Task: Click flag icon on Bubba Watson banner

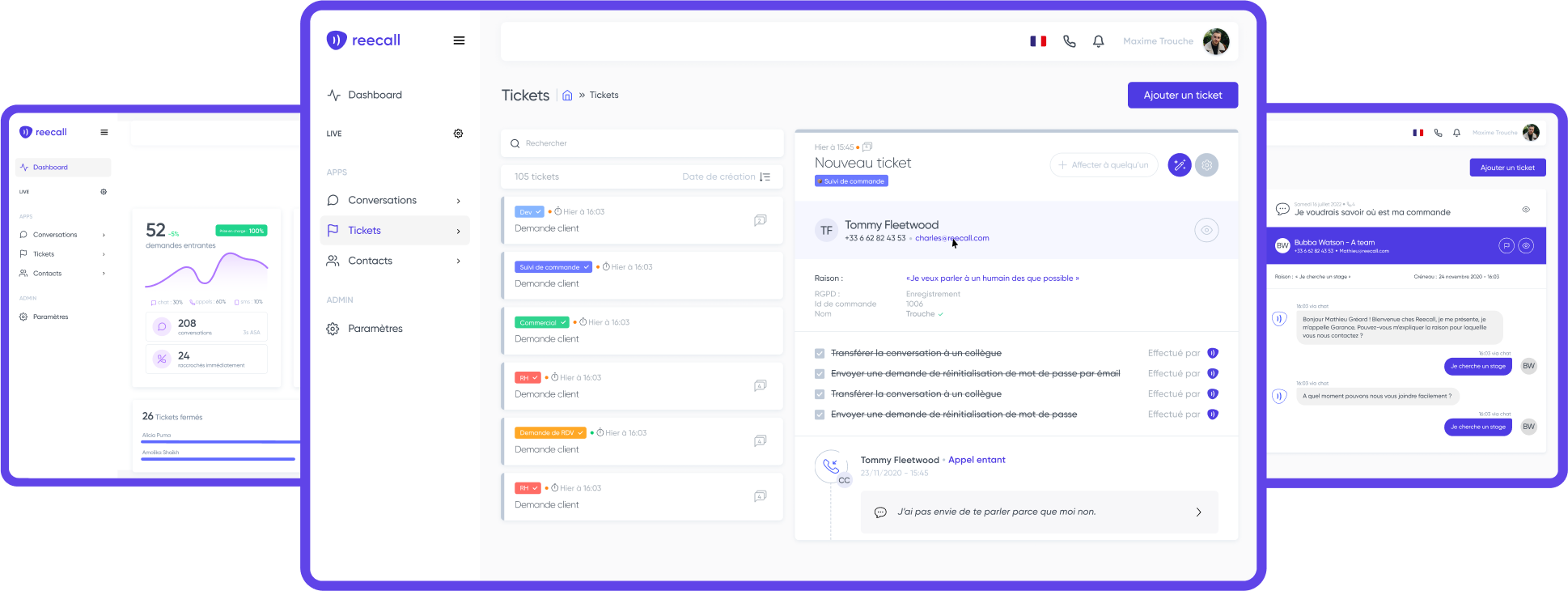Action: 1506,245
